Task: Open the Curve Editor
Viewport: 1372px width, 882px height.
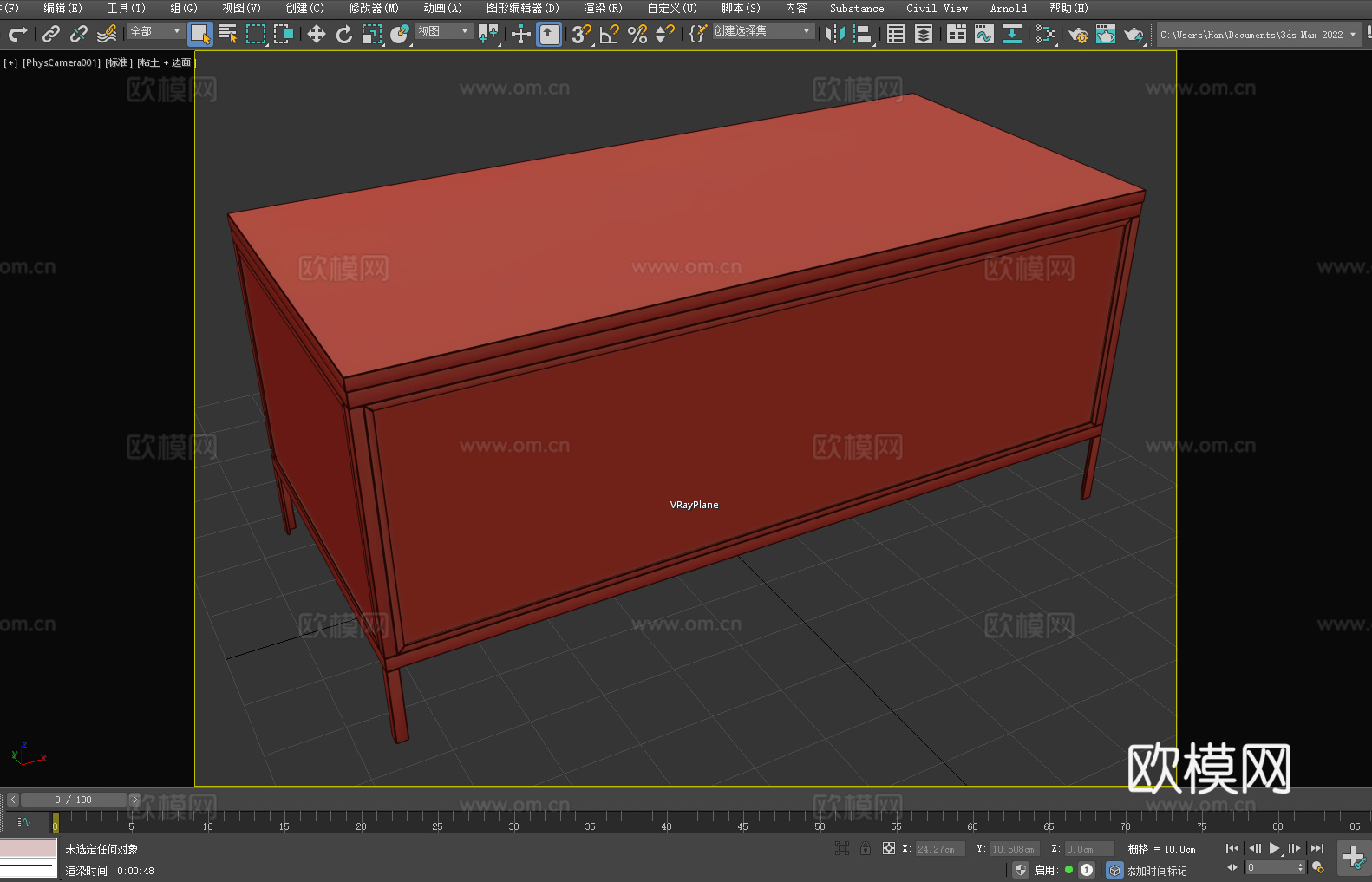Action: tap(983, 34)
